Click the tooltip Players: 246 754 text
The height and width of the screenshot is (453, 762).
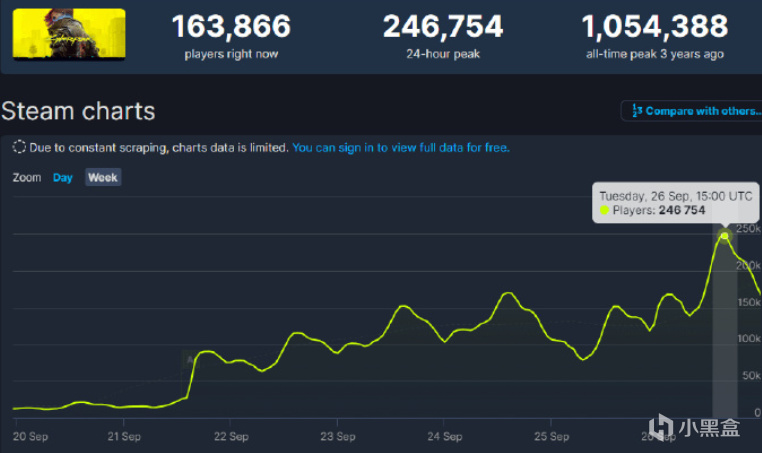(658, 210)
